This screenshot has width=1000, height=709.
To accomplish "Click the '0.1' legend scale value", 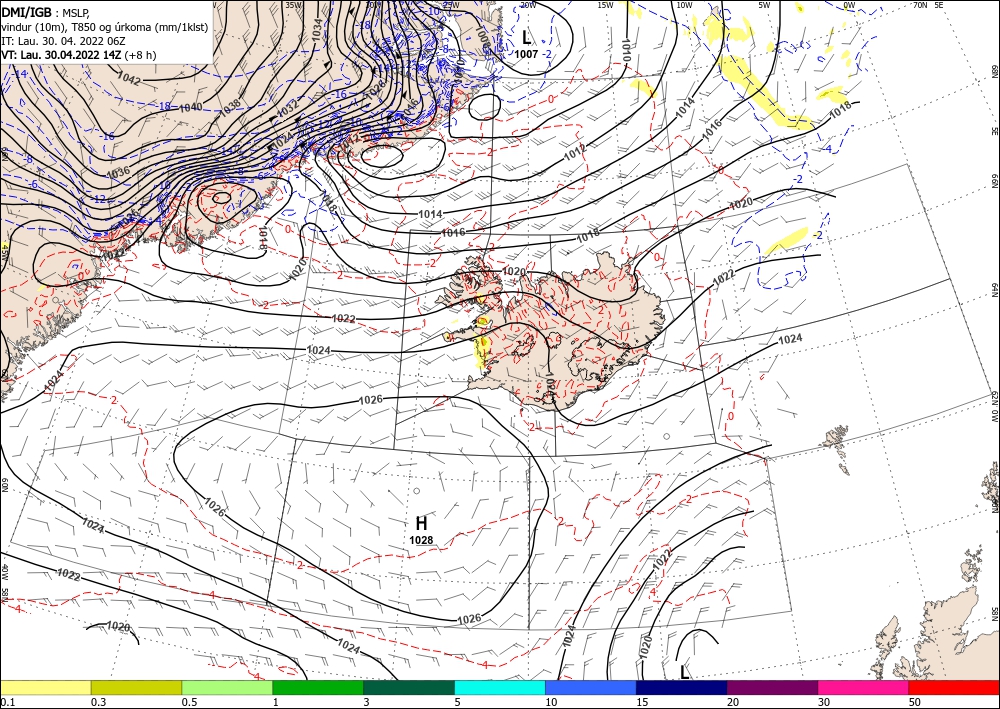I will [8, 701].
